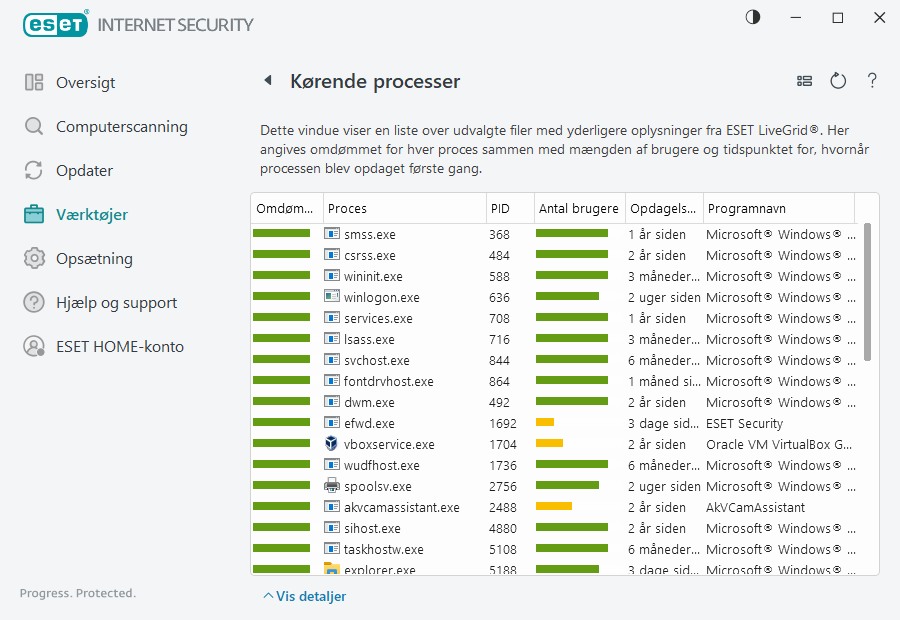
Task: Click the VirtualBox cube icon for vboxservice.exe
Action: tap(332, 444)
